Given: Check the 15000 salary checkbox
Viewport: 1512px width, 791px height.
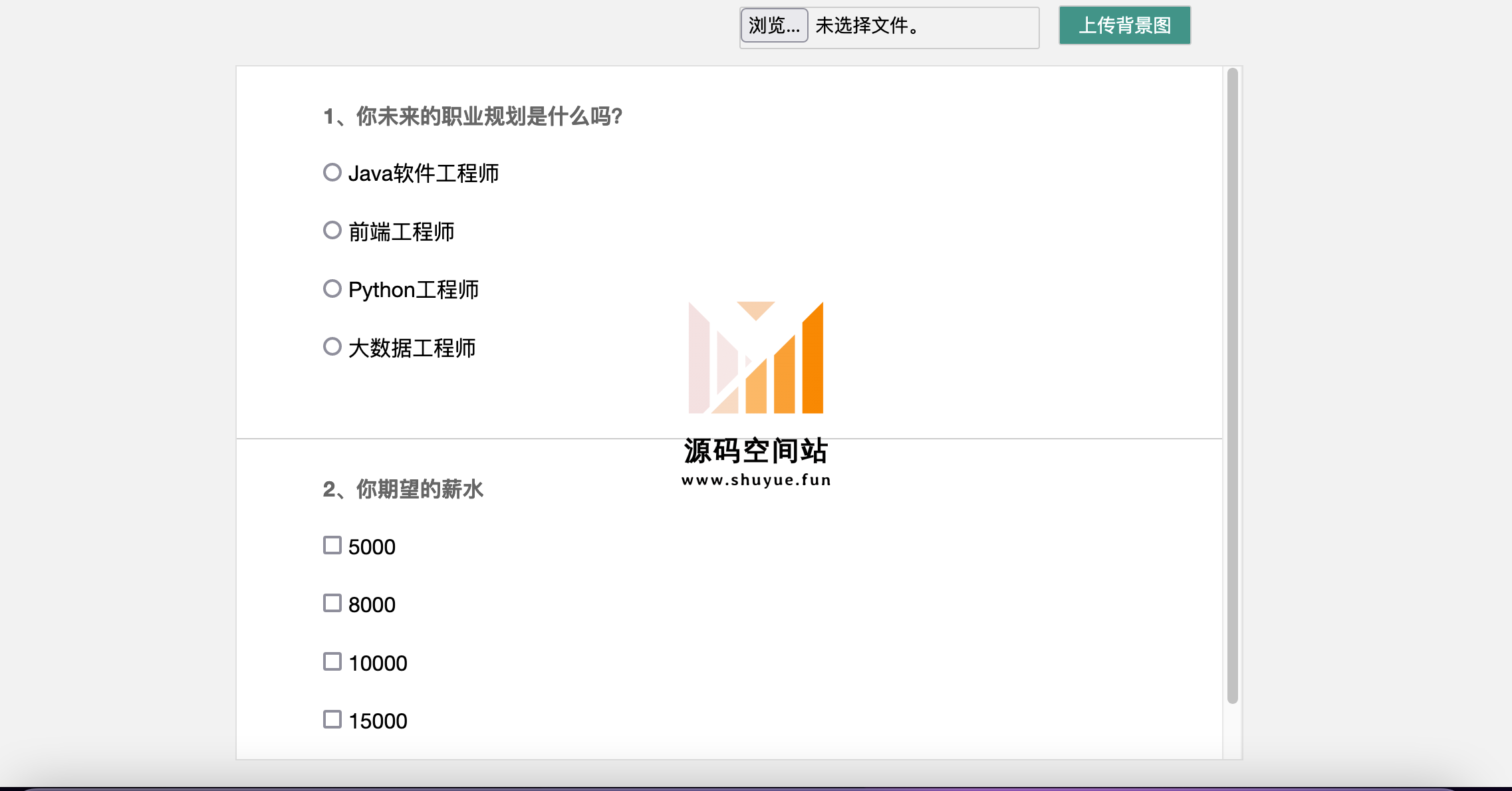Looking at the screenshot, I should coord(332,719).
